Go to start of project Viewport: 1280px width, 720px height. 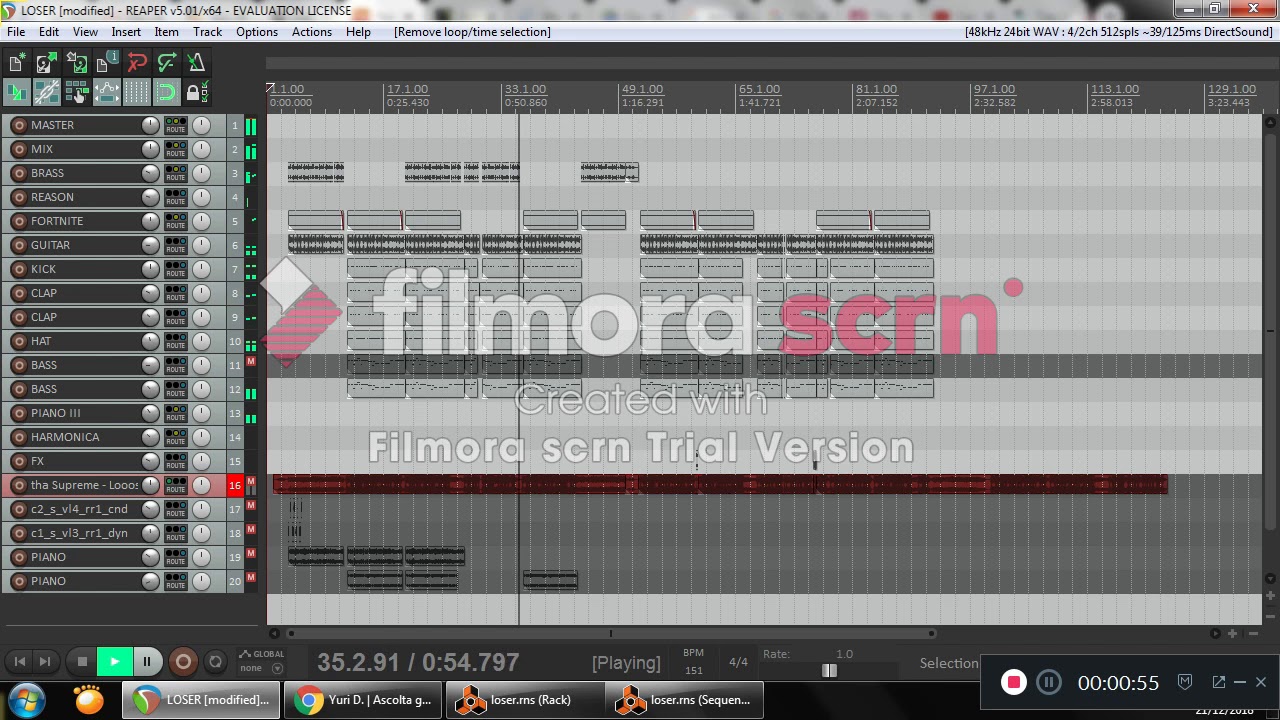[19, 662]
